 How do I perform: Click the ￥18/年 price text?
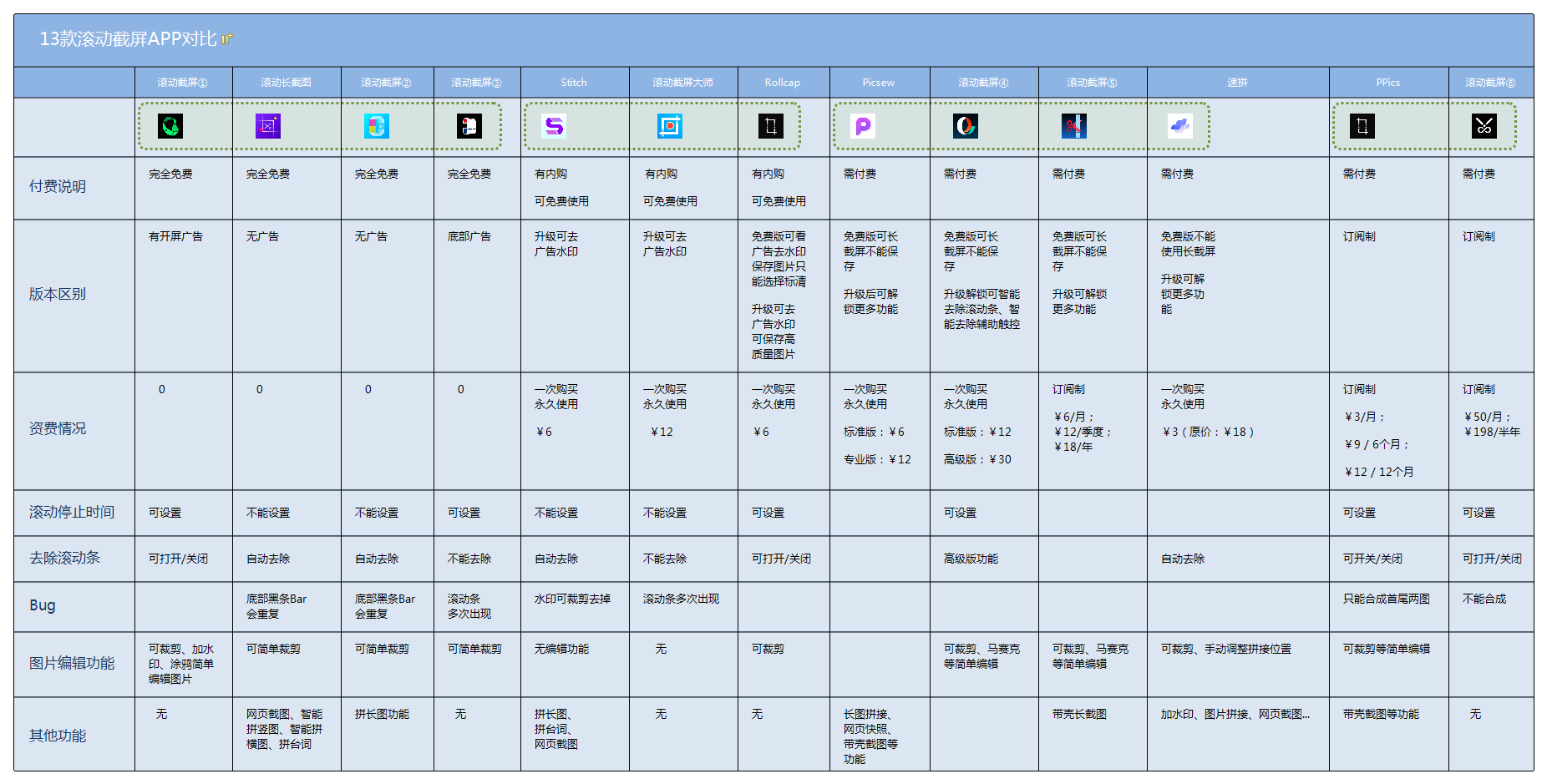coord(1073,447)
